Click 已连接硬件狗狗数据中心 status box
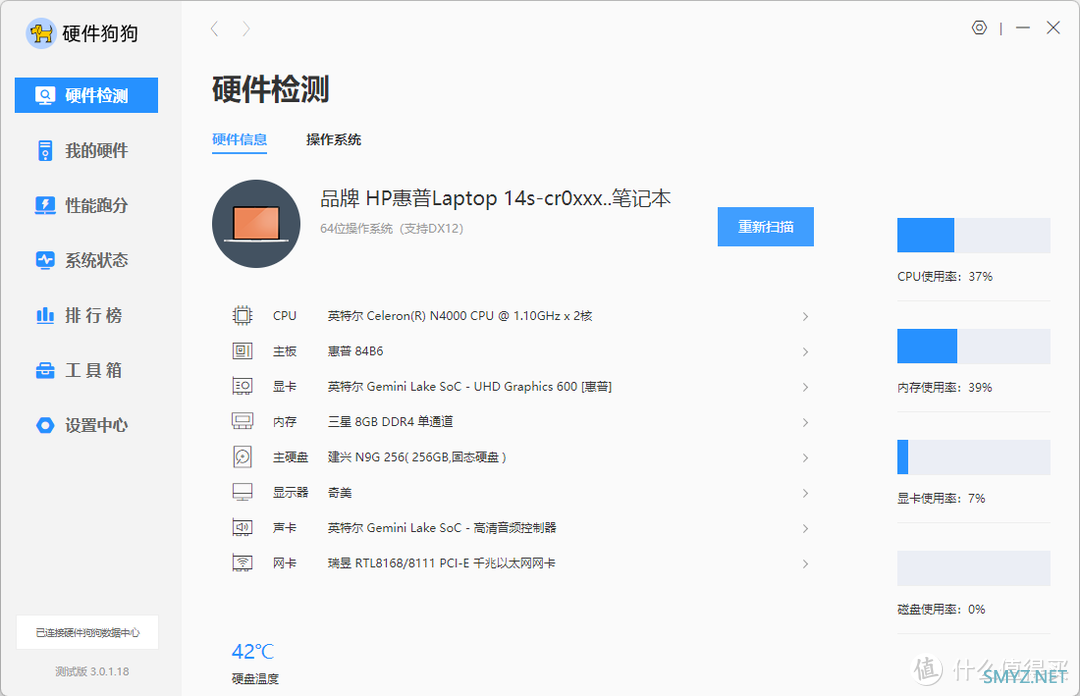 (x=87, y=632)
